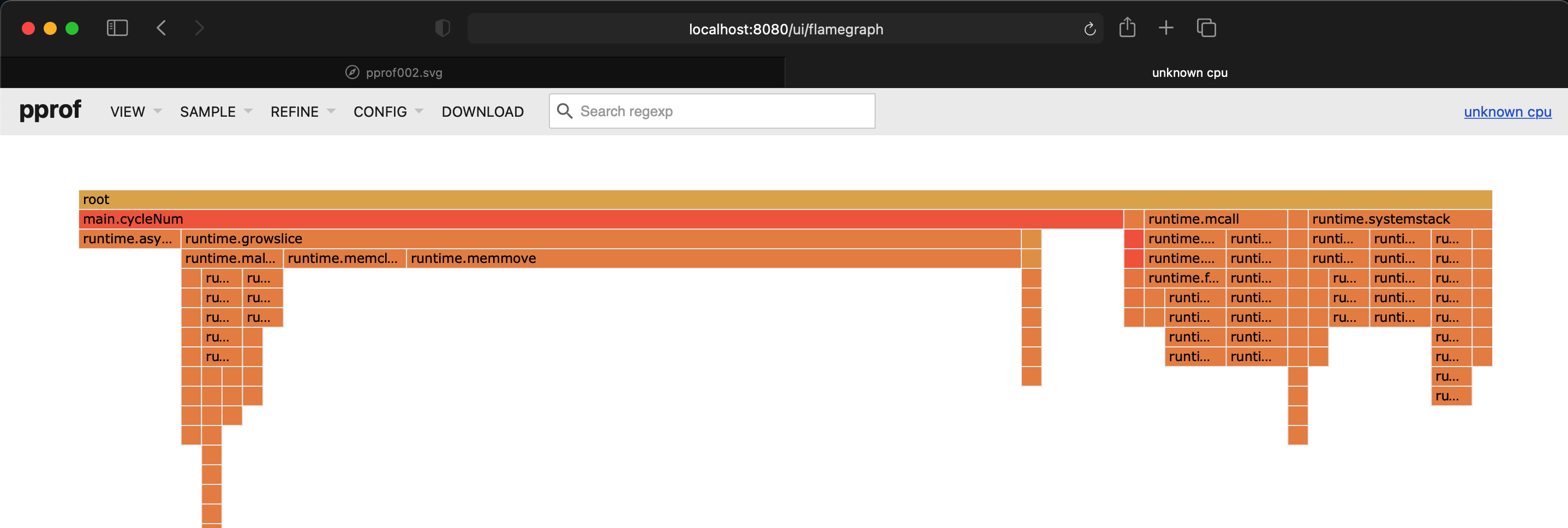Switch to the unknown cpu tab
The image size is (1568, 528).
coord(1176,73)
